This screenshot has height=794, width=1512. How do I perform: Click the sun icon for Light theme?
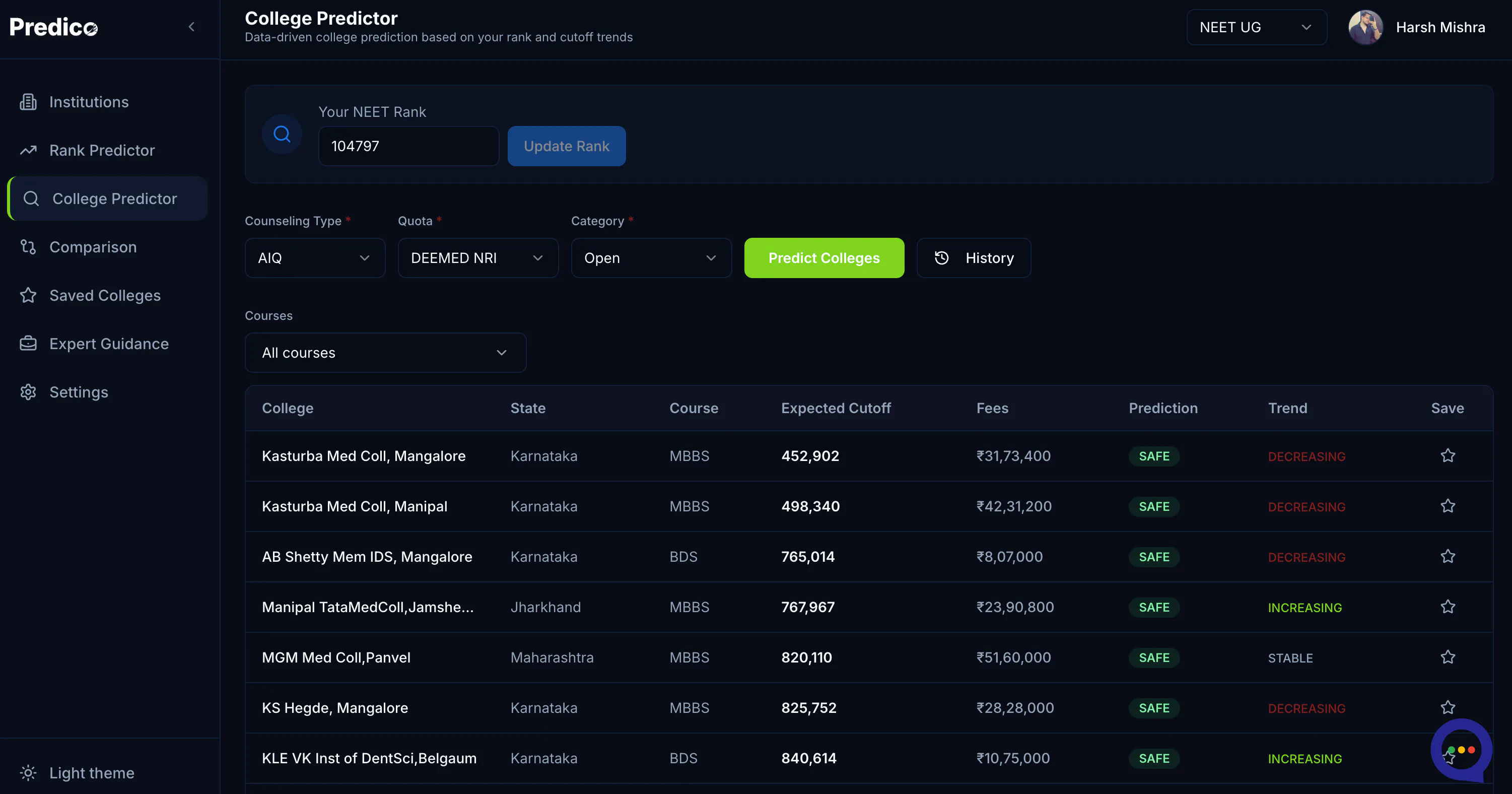[x=28, y=773]
